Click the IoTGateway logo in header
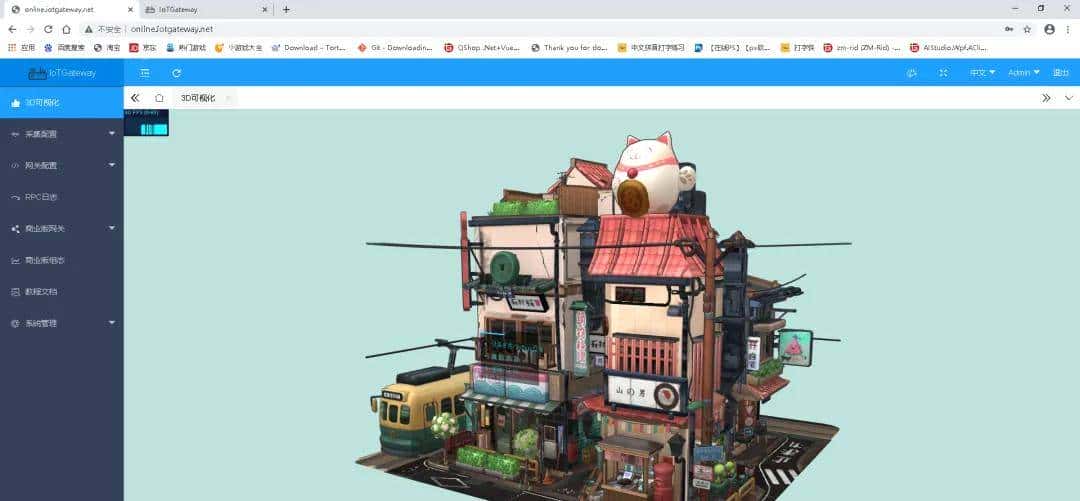Screen dimensions: 1080x501 tap(62, 72)
